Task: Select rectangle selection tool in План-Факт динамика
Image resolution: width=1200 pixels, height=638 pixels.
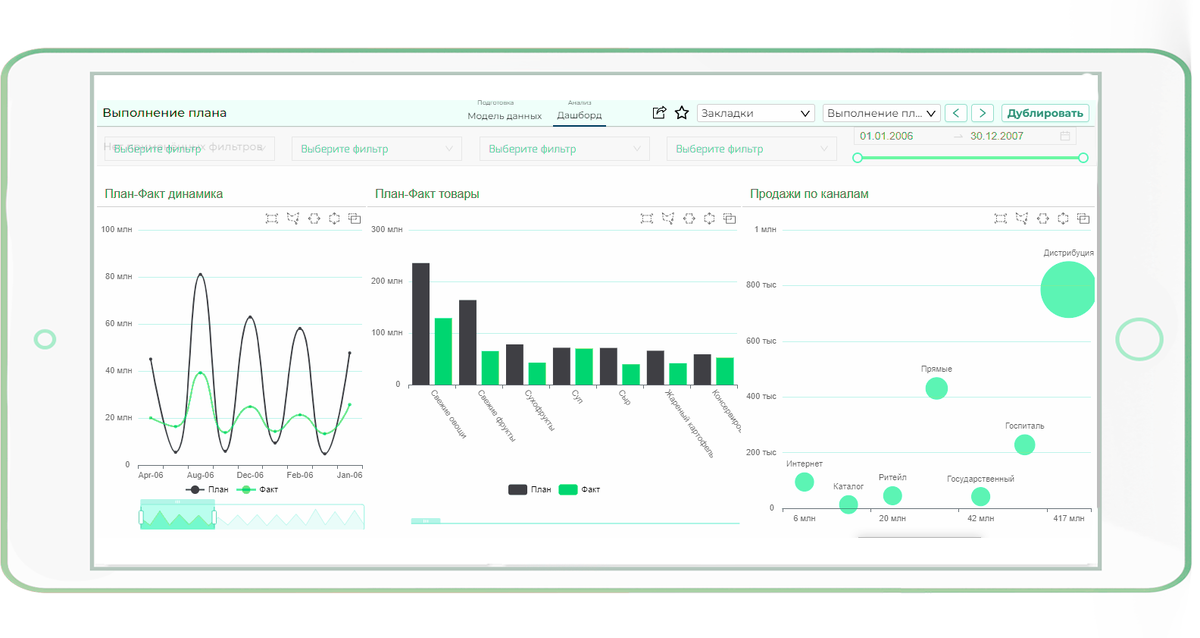Action: coord(271,218)
